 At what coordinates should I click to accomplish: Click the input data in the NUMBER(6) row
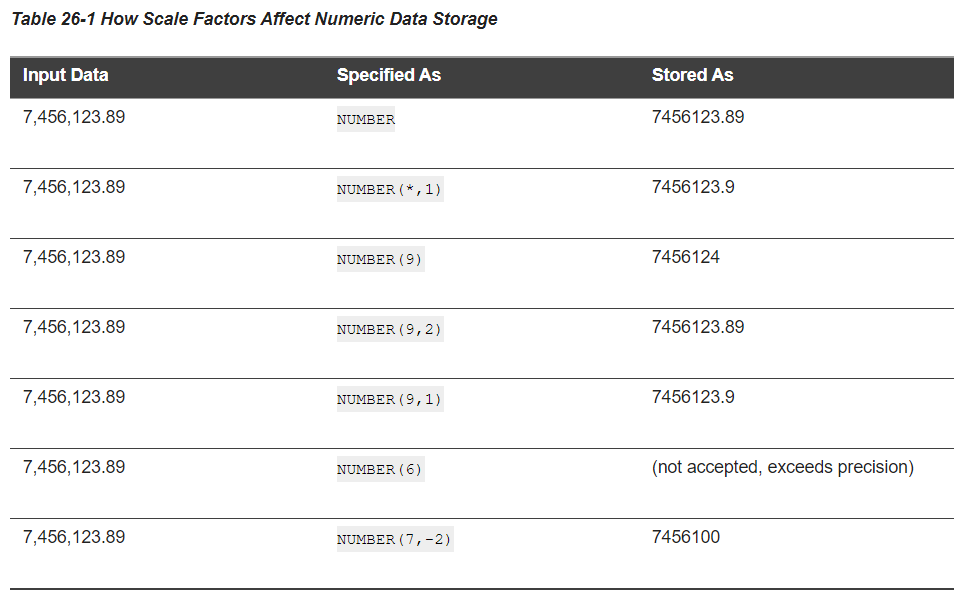coord(74,467)
